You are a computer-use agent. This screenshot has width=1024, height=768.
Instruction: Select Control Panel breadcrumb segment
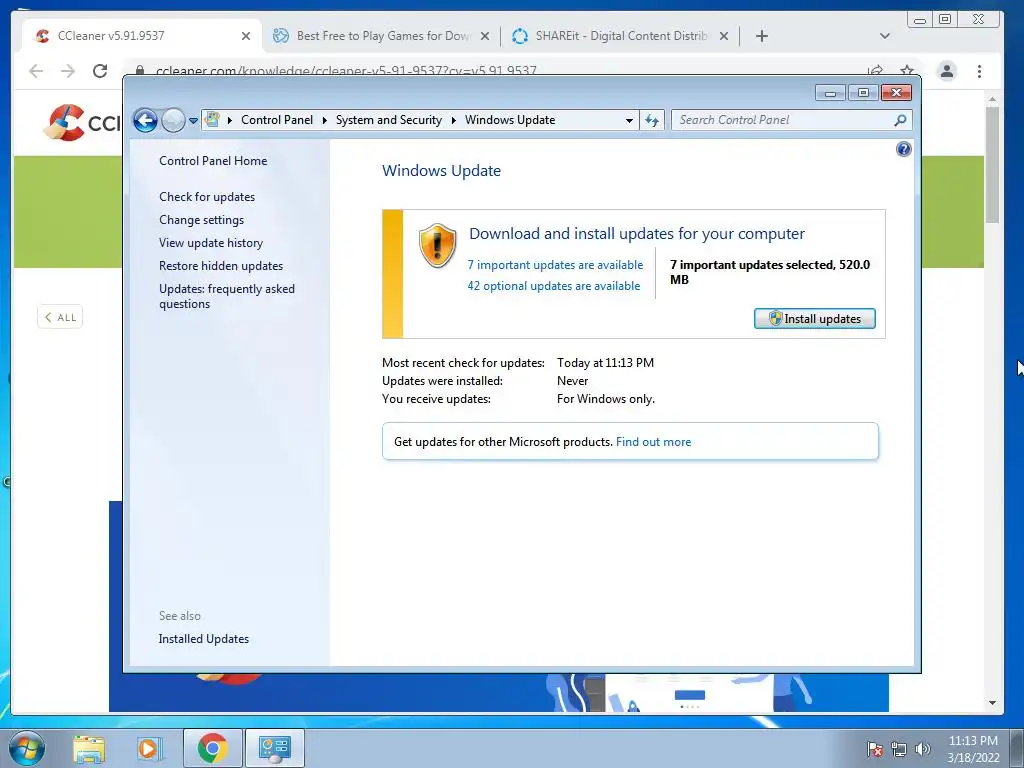[277, 120]
